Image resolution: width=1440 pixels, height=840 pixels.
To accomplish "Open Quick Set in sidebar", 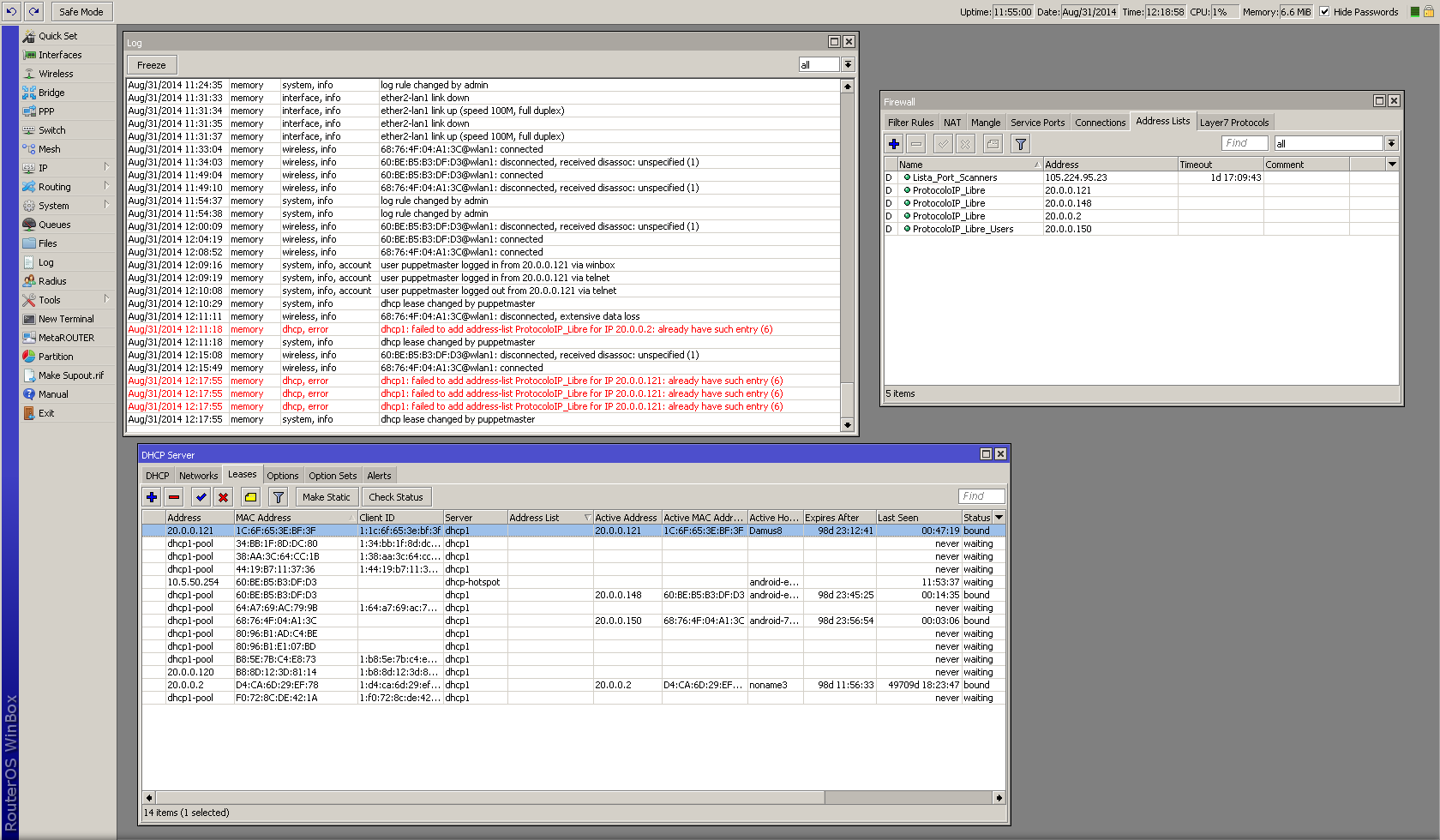I will click(x=57, y=36).
